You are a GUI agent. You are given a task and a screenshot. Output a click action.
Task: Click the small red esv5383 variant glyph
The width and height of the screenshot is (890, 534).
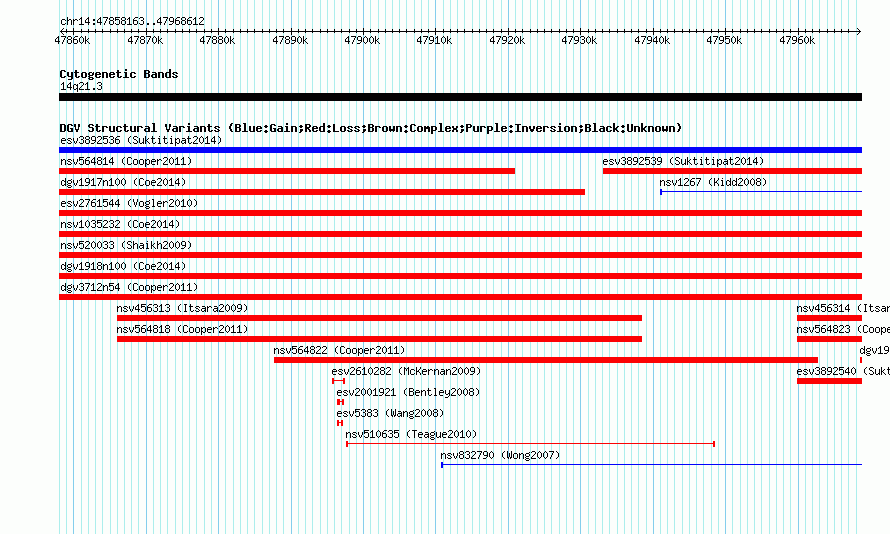coord(340,423)
